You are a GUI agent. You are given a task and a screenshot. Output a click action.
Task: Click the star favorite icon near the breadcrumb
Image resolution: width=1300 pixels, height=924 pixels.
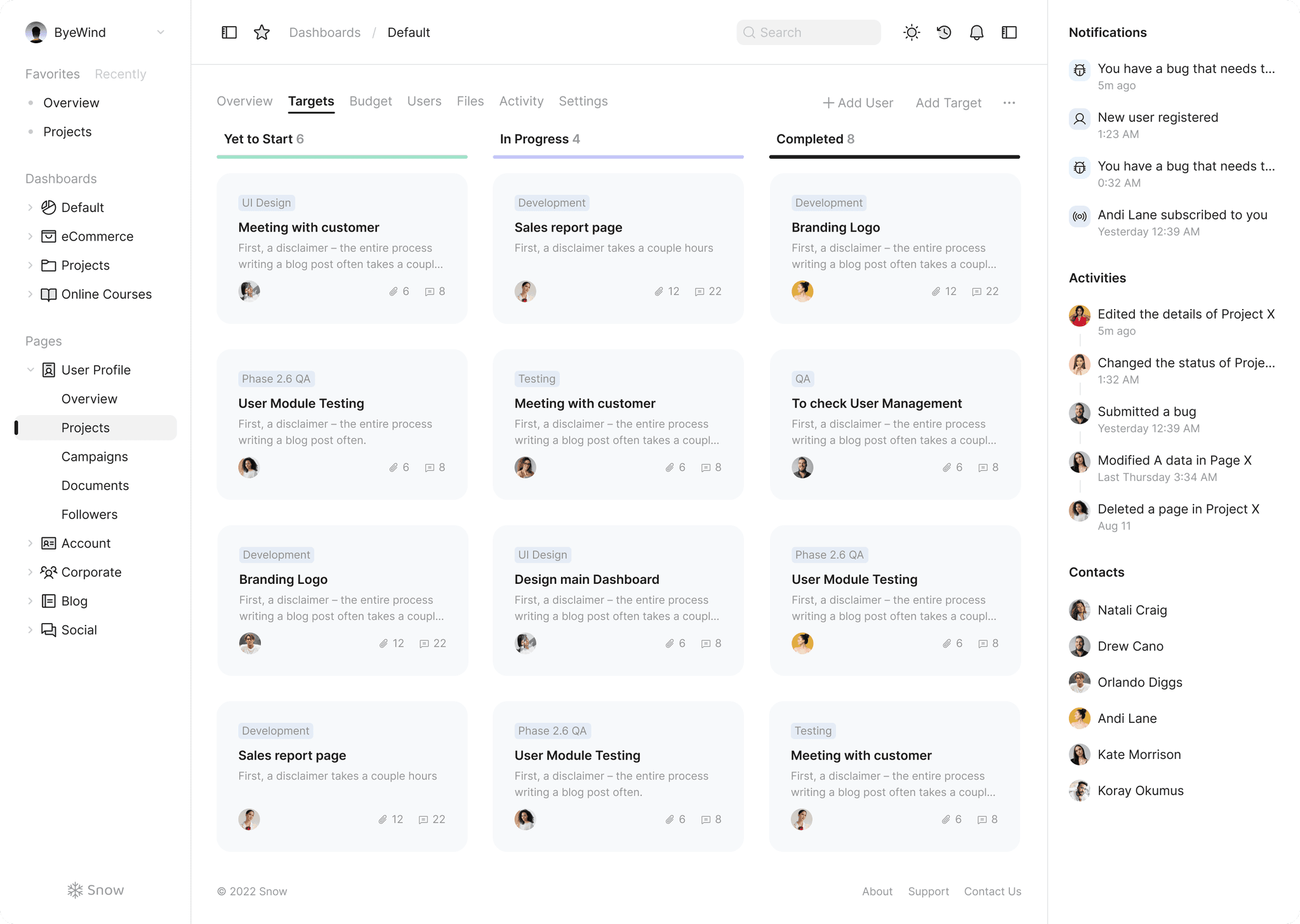(262, 32)
